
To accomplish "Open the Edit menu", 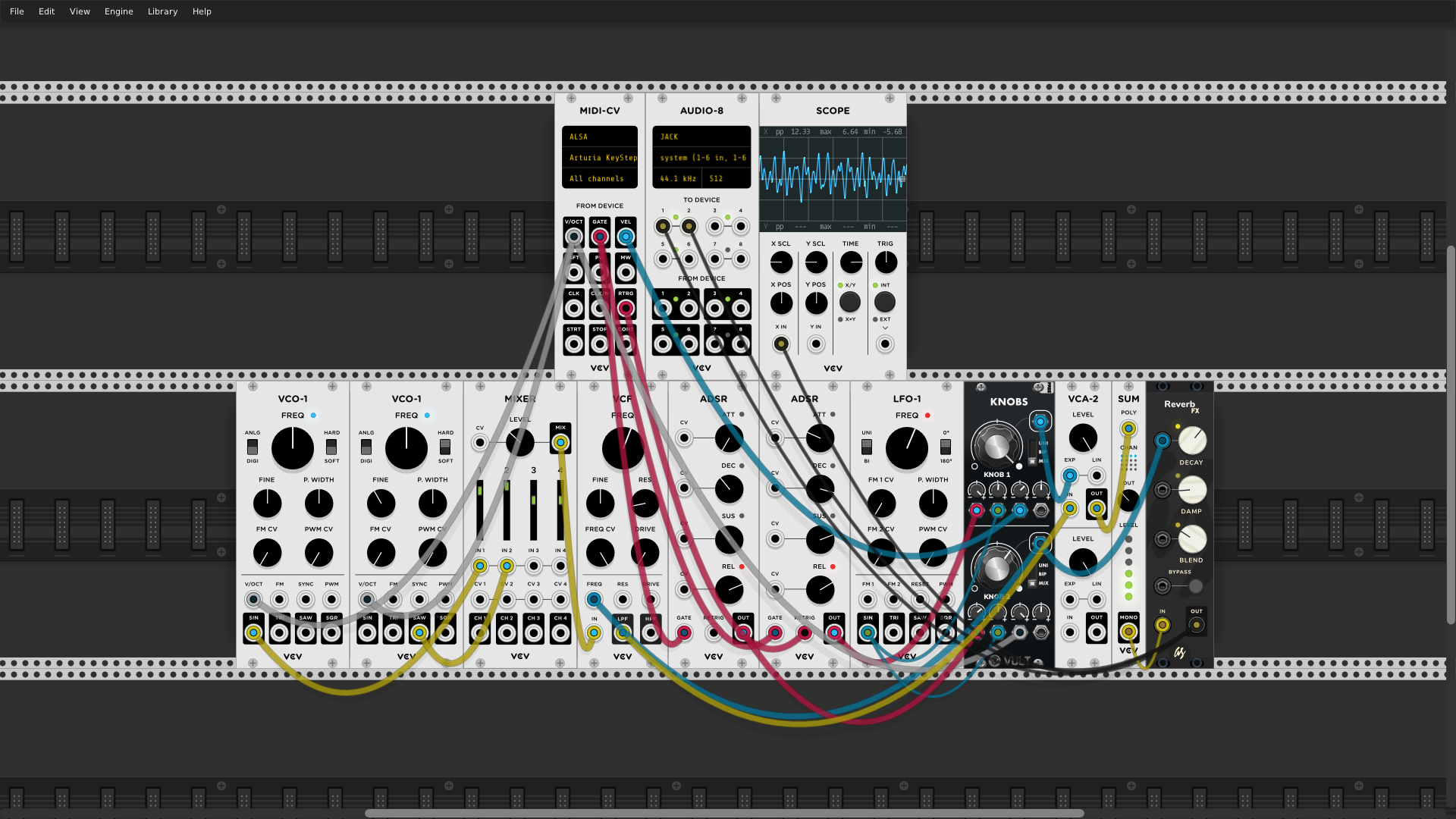I will pos(46,11).
